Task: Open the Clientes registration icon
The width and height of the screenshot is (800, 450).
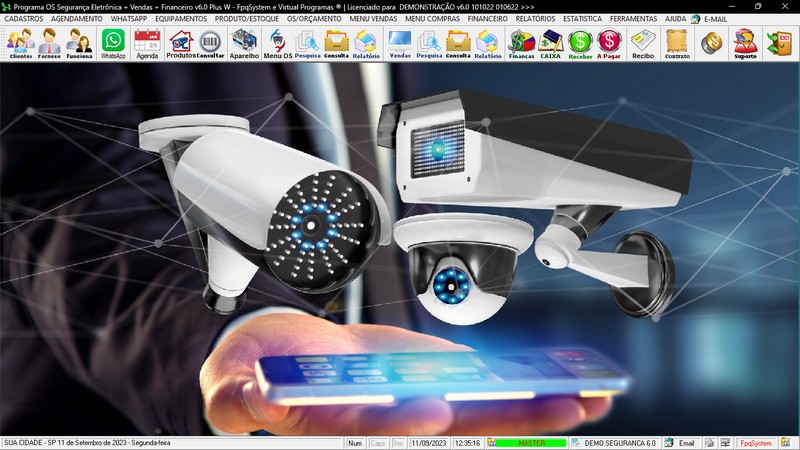Action: 21,44
